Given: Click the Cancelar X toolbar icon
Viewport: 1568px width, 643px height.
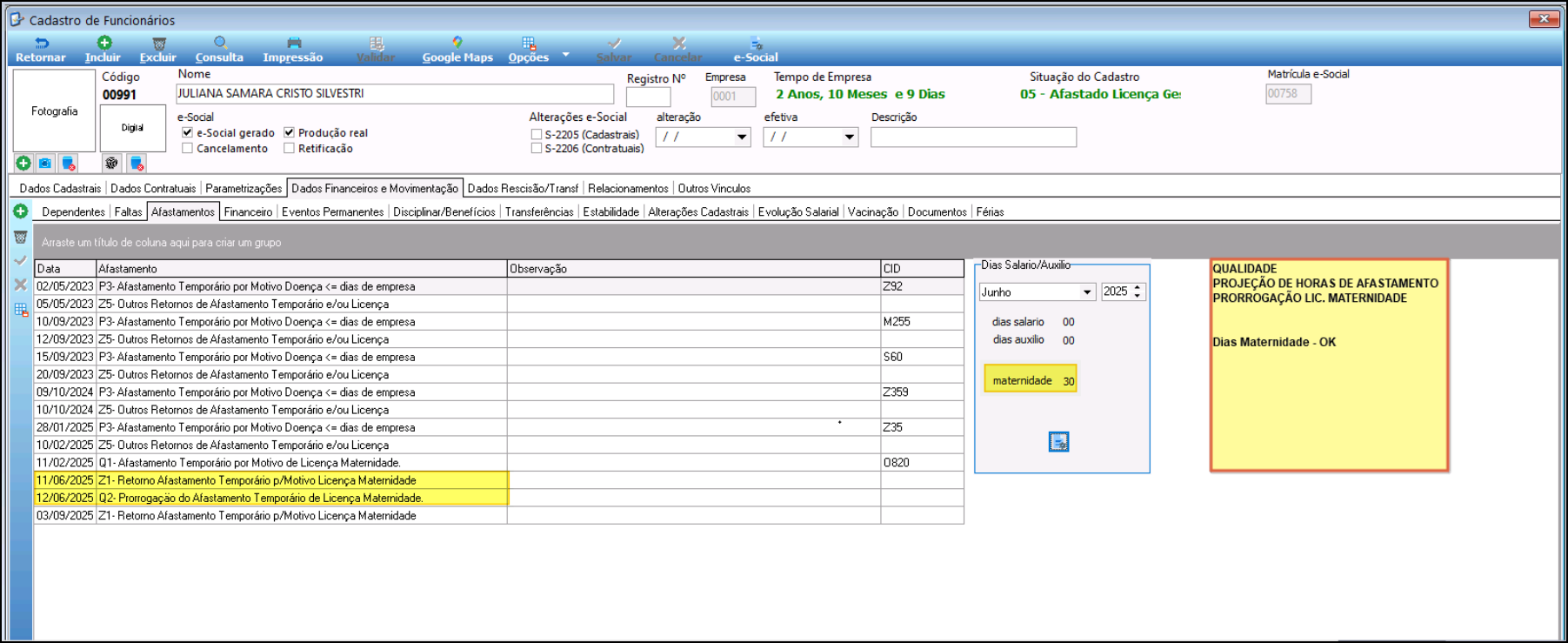Looking at the screenshot, I should [679, 43].
